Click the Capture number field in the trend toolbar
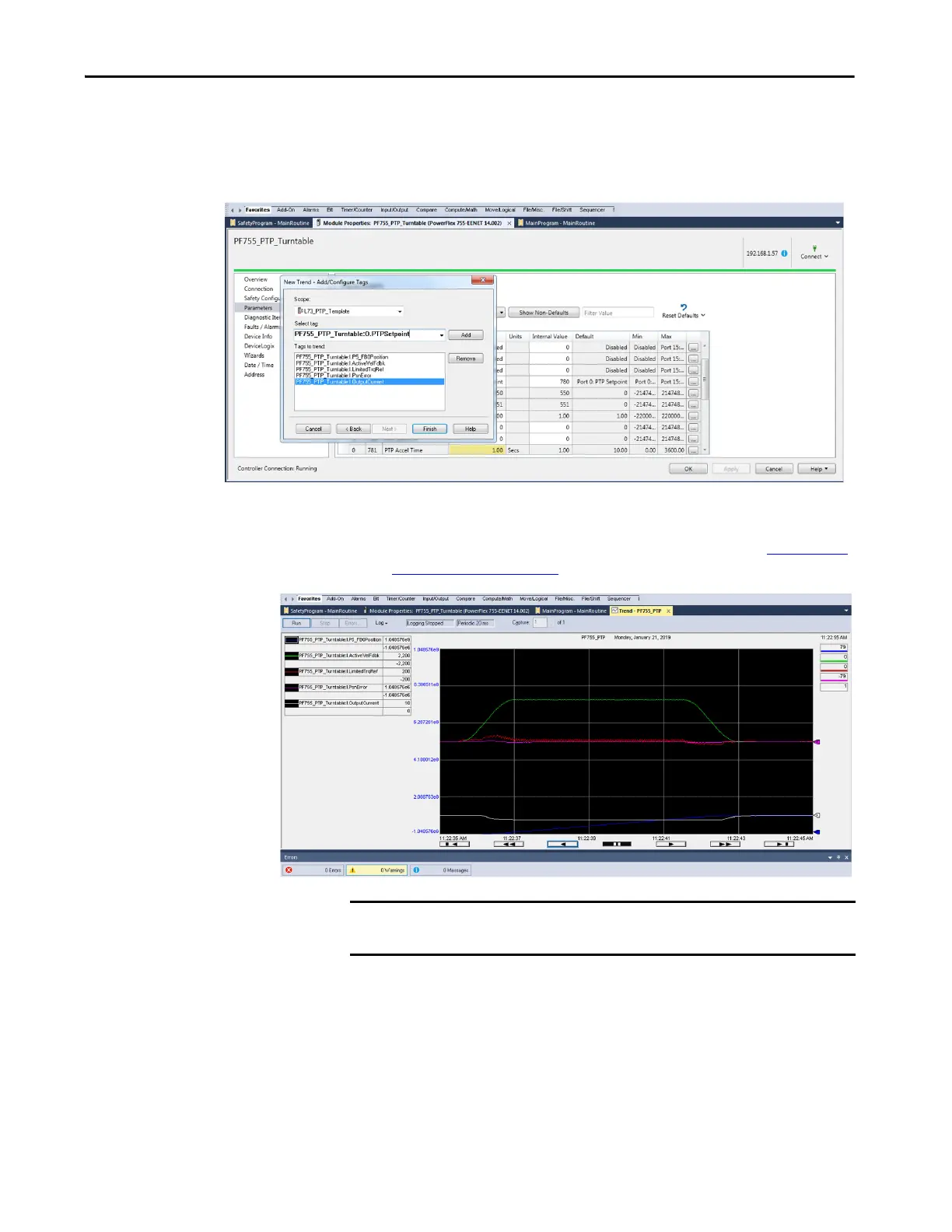 [x=540, y=623]
